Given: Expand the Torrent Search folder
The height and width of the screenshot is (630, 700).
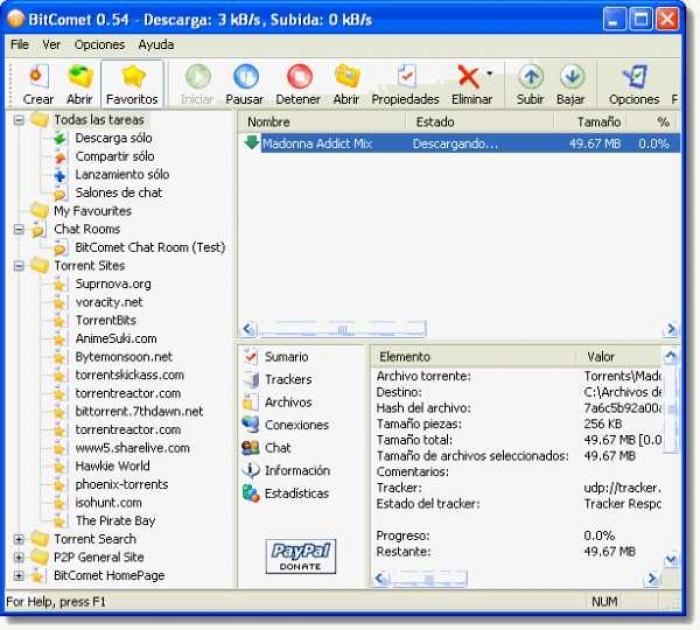Looking at the screenshot, I should coord(18,539).
